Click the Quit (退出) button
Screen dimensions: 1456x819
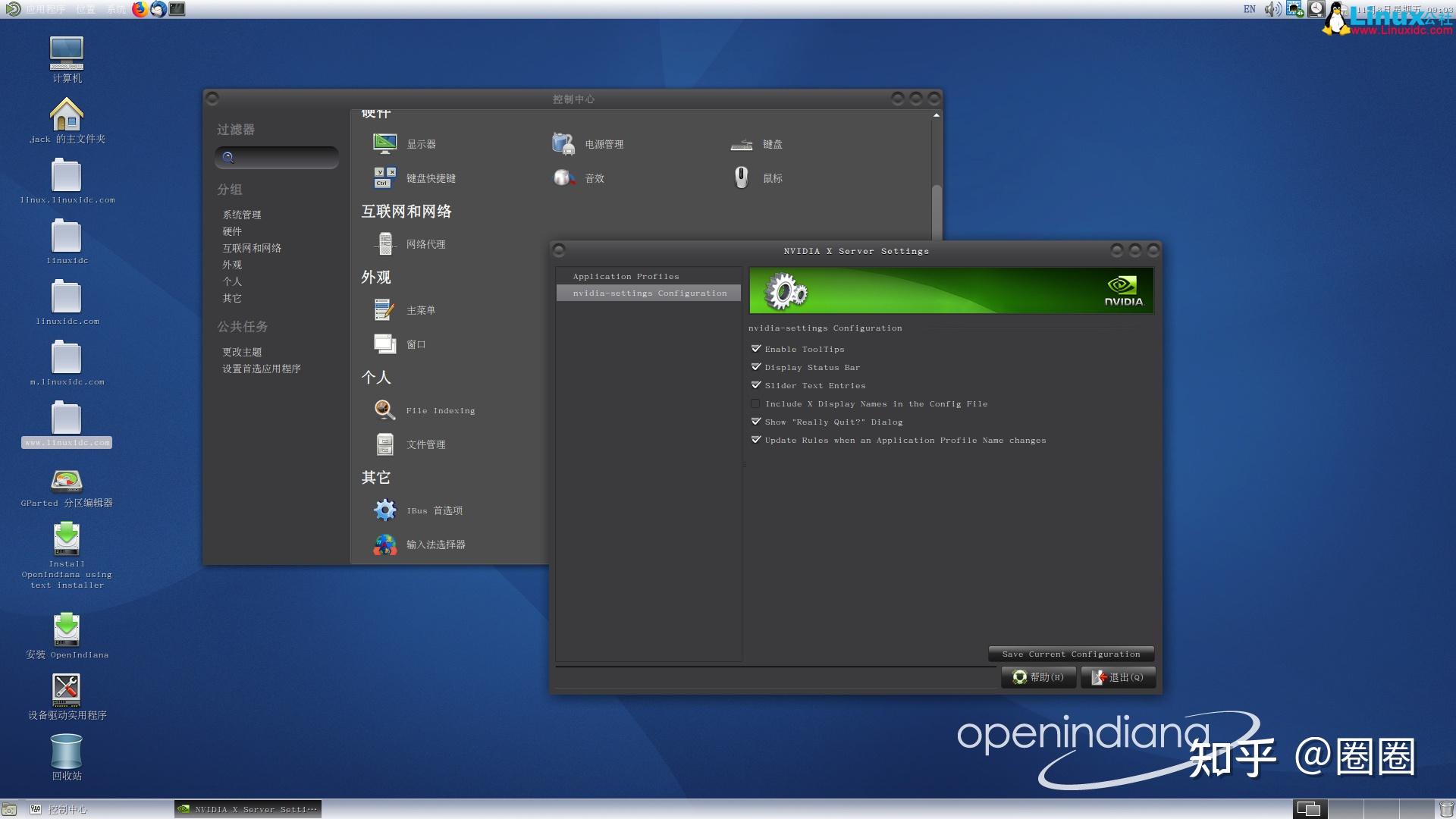tap(1118, 677)
